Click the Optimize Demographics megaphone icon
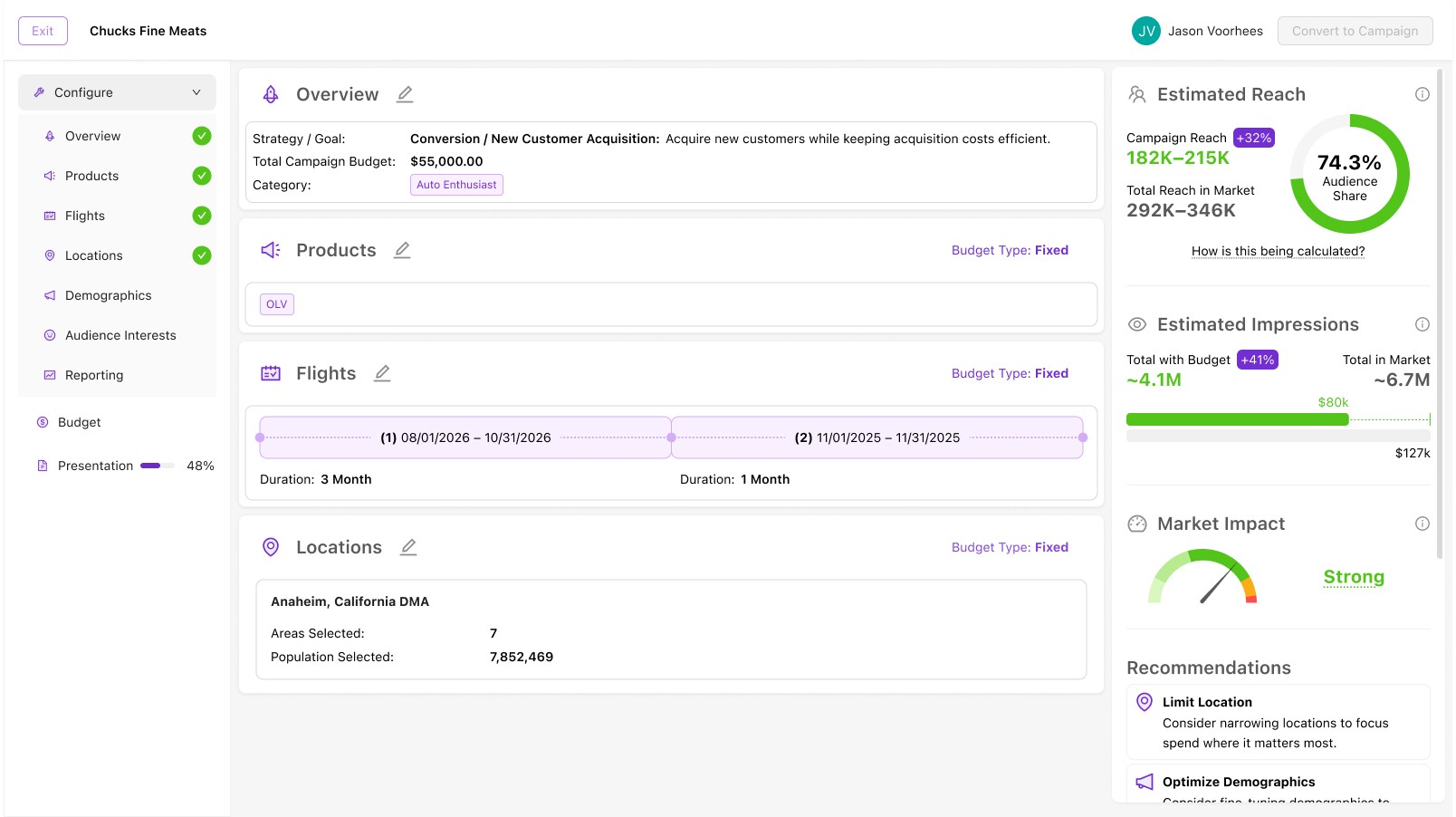Viewport: 1456px width, 817px height. [1145, 782]
